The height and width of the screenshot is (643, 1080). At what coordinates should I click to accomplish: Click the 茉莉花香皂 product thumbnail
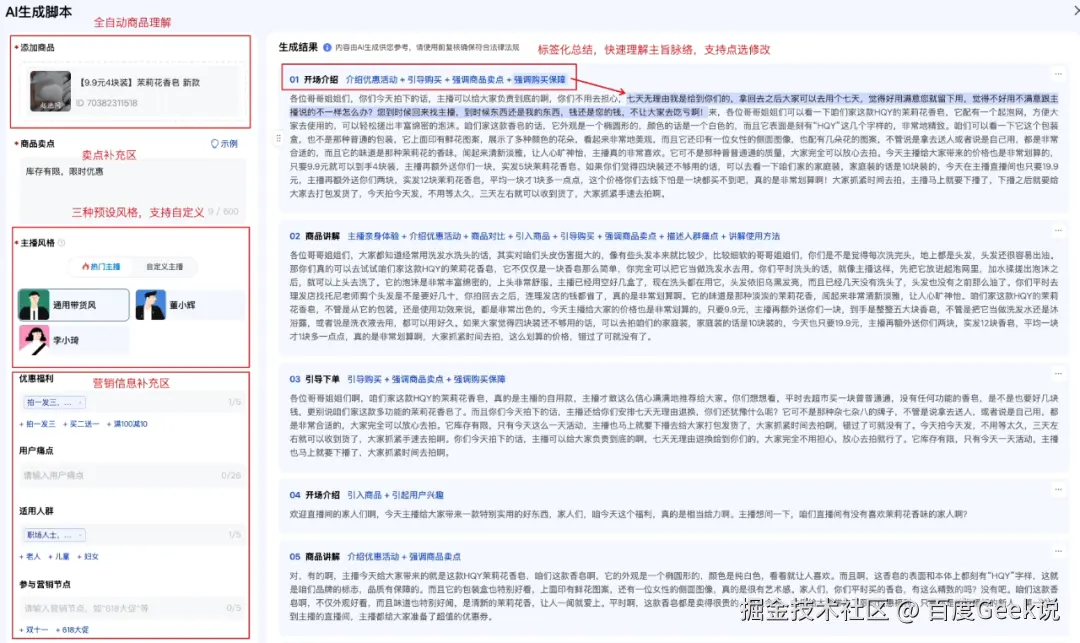[50, 90]
